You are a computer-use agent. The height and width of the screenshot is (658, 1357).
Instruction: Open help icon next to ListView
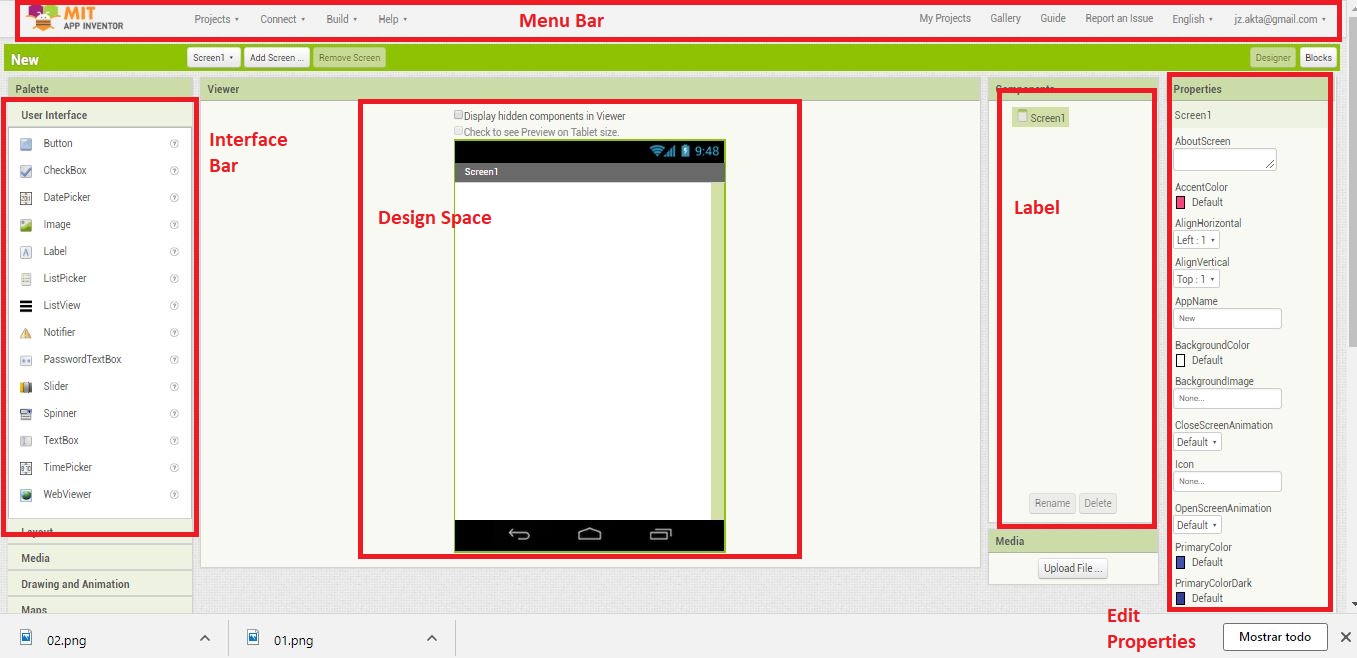[174, 306]
